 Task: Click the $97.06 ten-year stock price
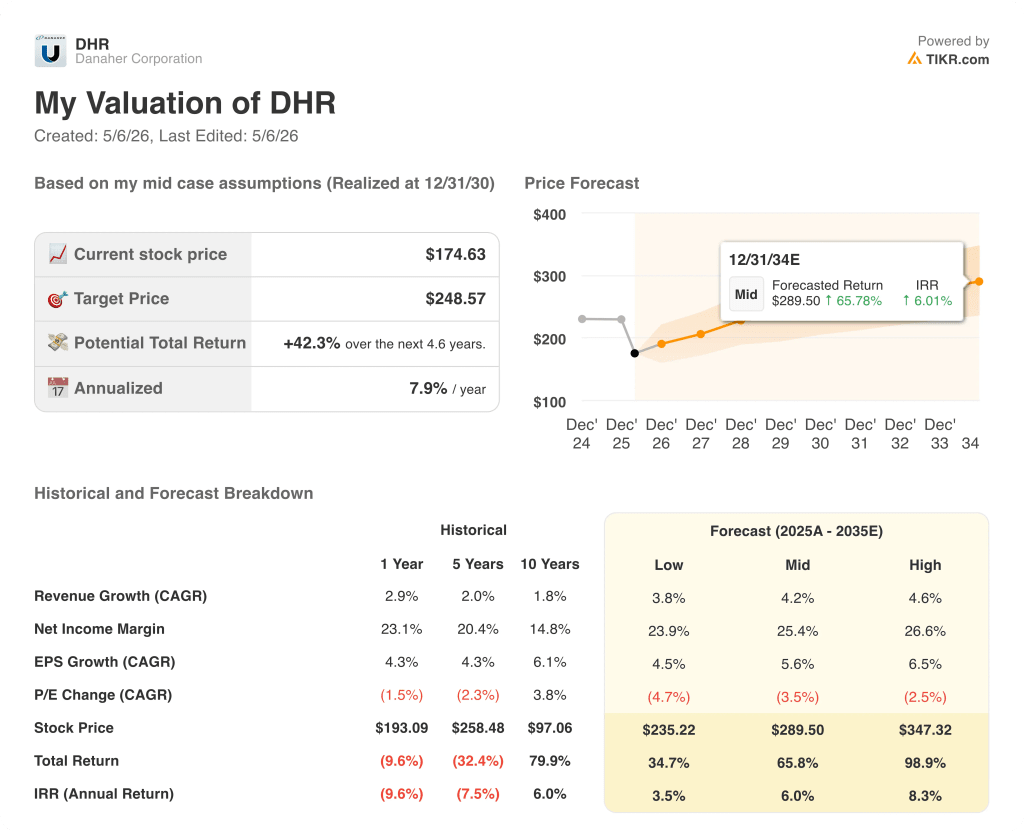(550, 728)
